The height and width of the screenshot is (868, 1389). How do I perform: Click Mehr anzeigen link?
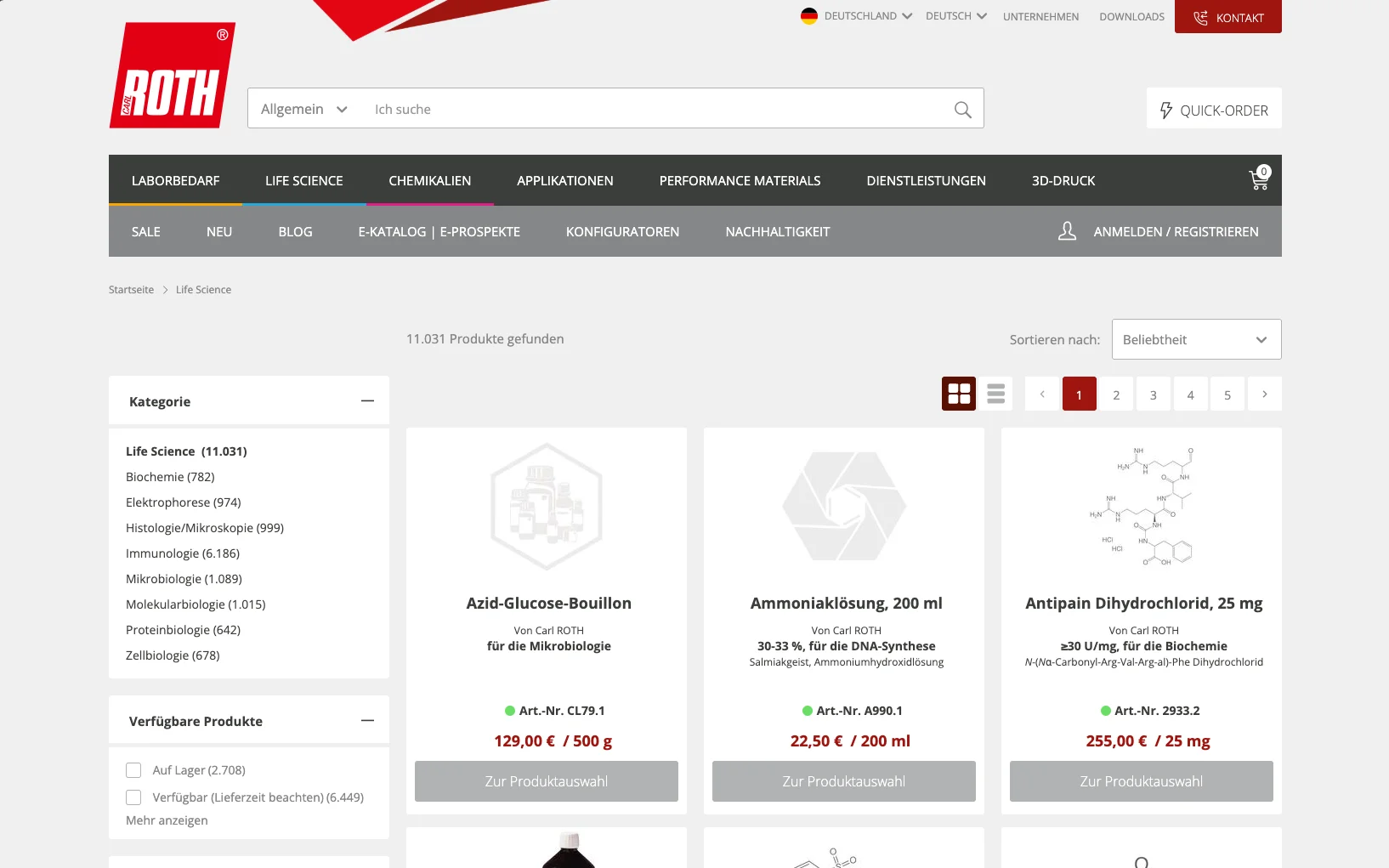coord(167,820)
